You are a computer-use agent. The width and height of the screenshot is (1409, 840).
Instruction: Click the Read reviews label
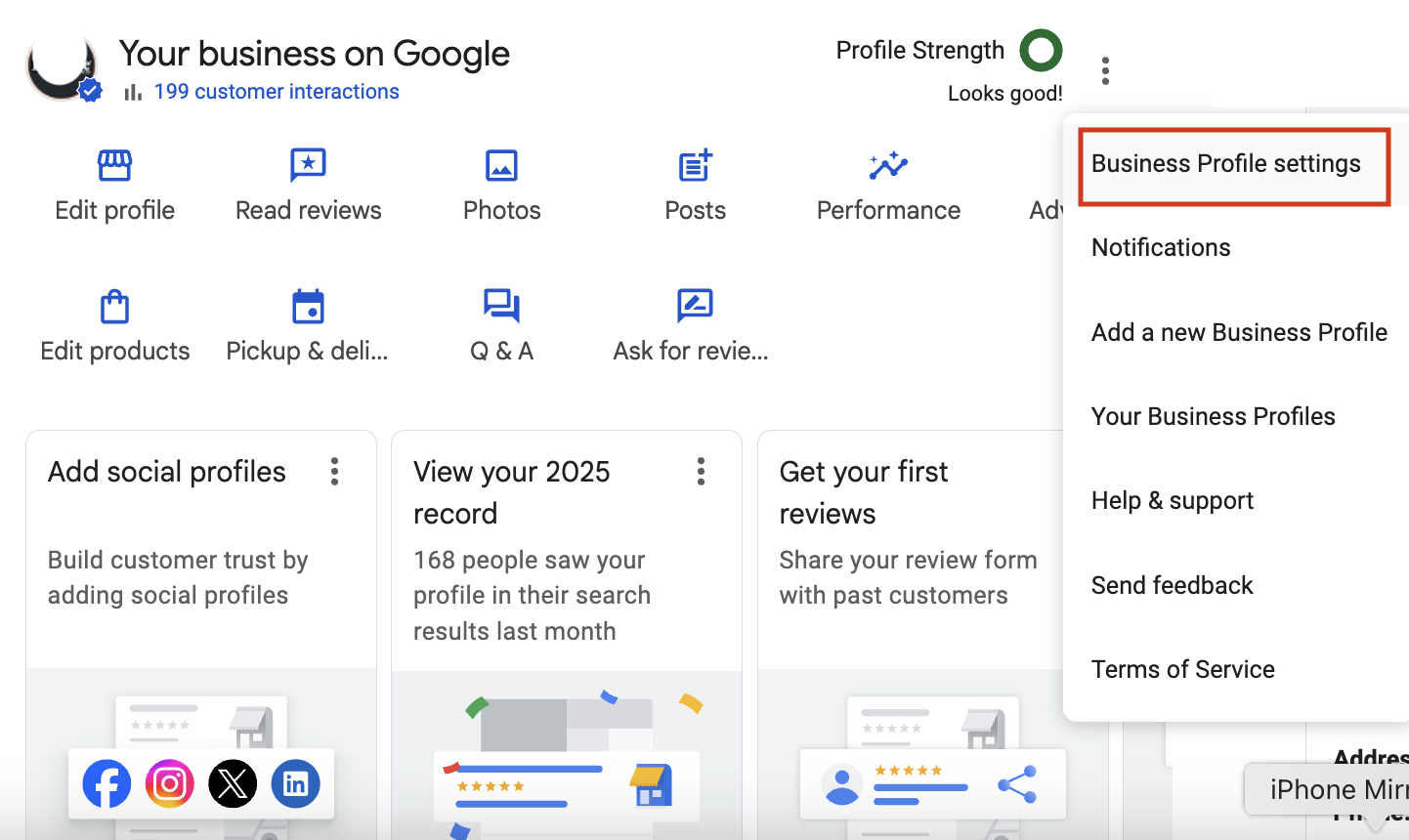click(x=308, y=210)
